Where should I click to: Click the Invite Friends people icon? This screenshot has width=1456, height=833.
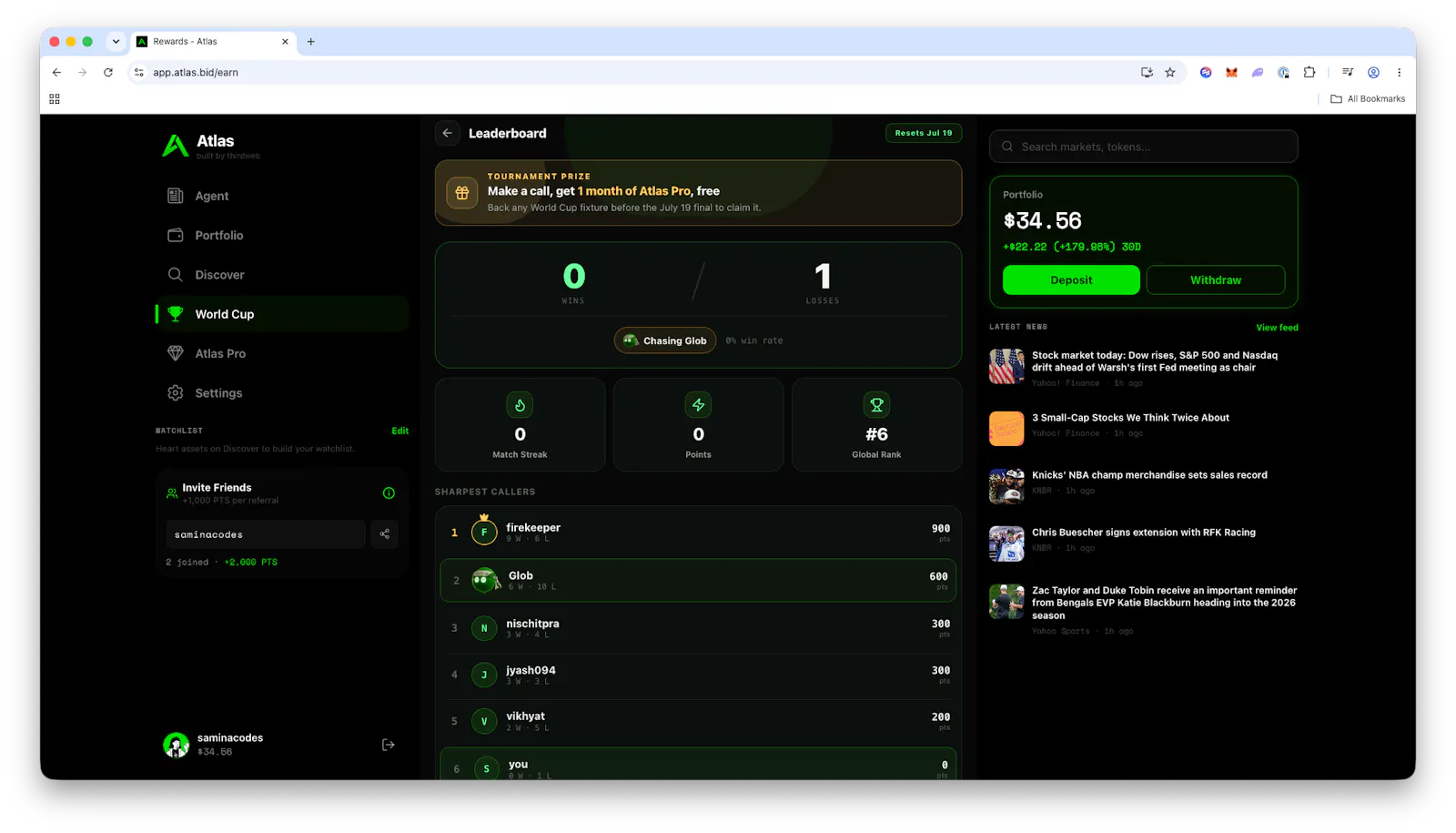[x=172, y=493]
